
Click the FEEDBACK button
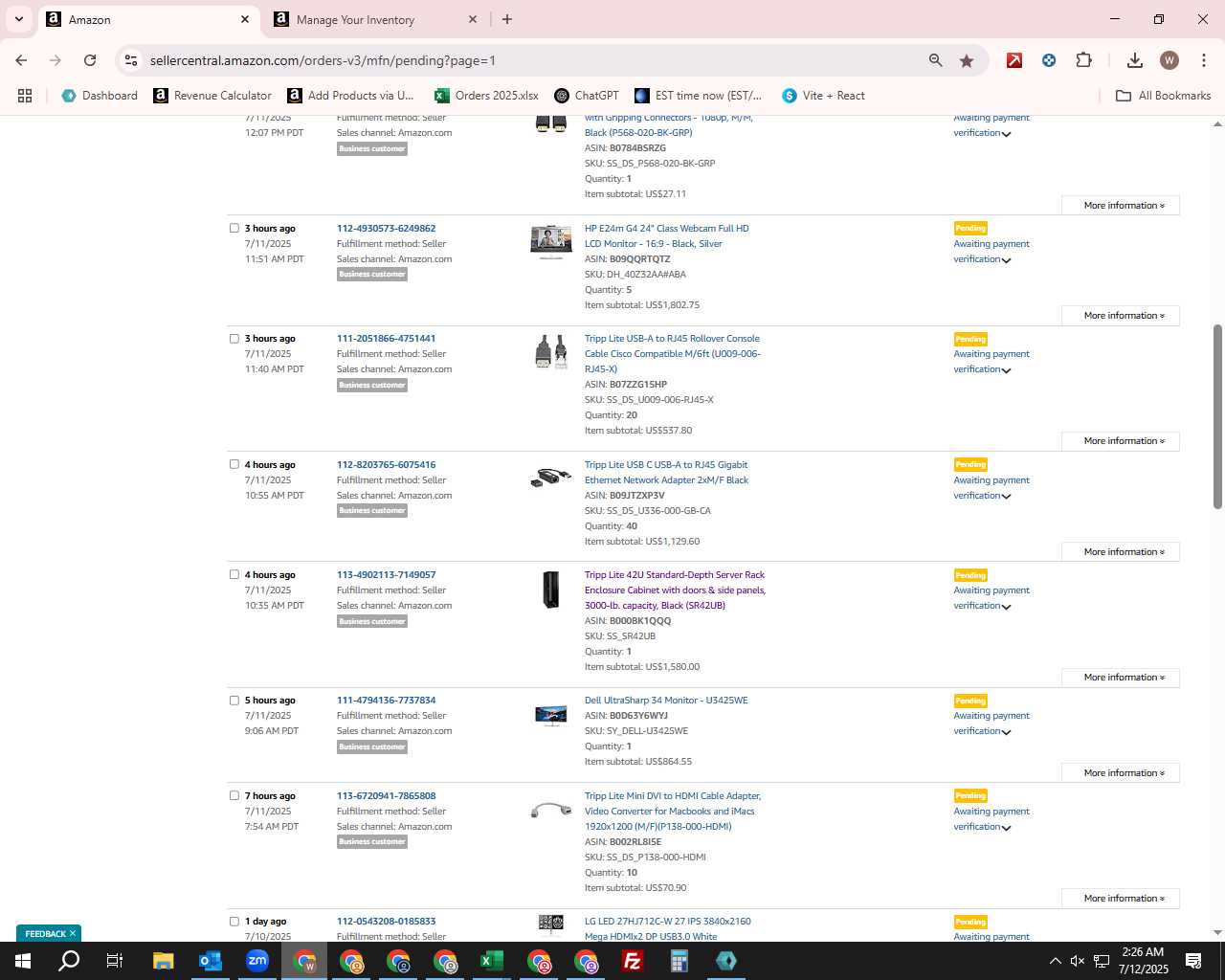49,933
